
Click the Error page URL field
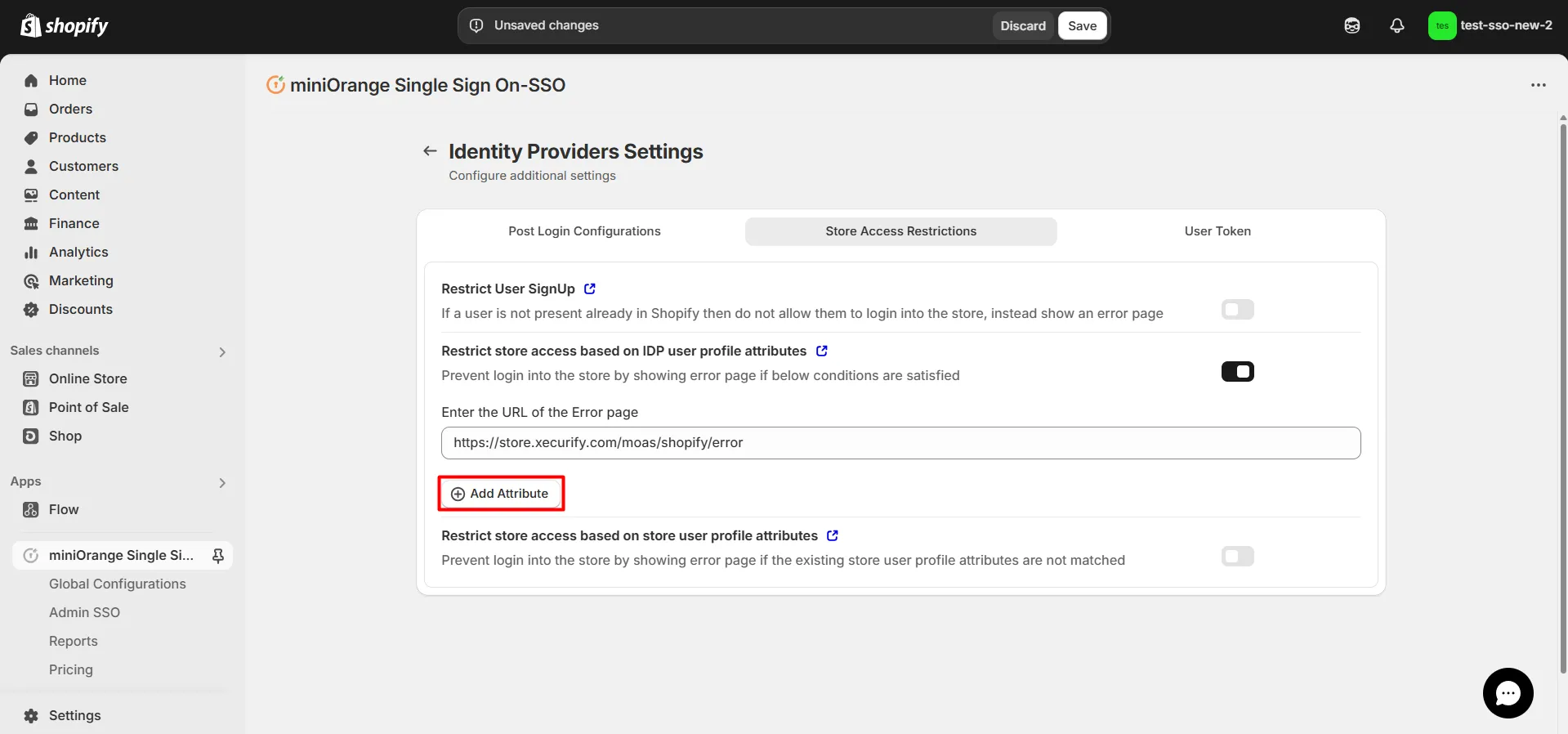click(x=900, y=443)
